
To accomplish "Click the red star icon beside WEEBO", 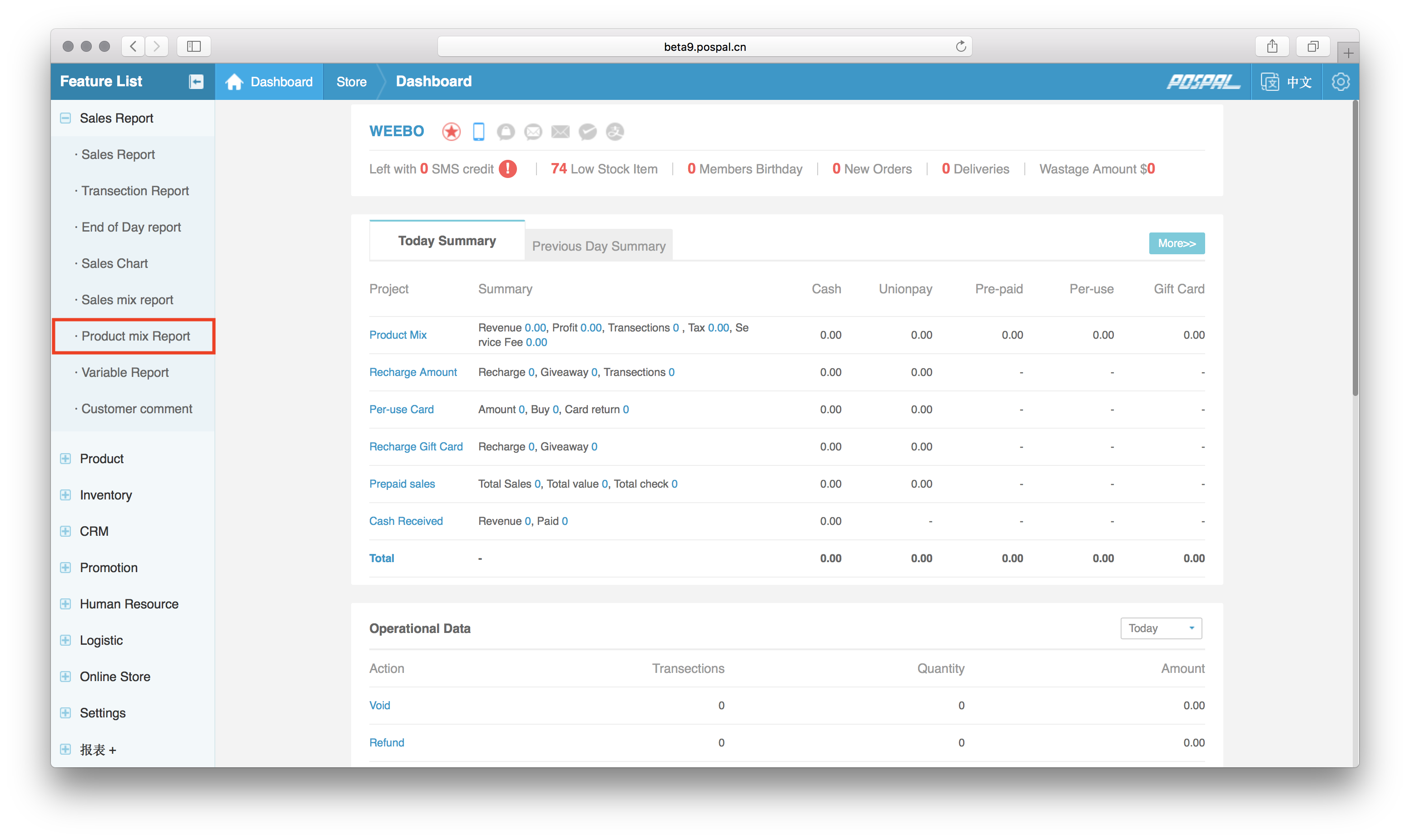I will pos(452,131).
